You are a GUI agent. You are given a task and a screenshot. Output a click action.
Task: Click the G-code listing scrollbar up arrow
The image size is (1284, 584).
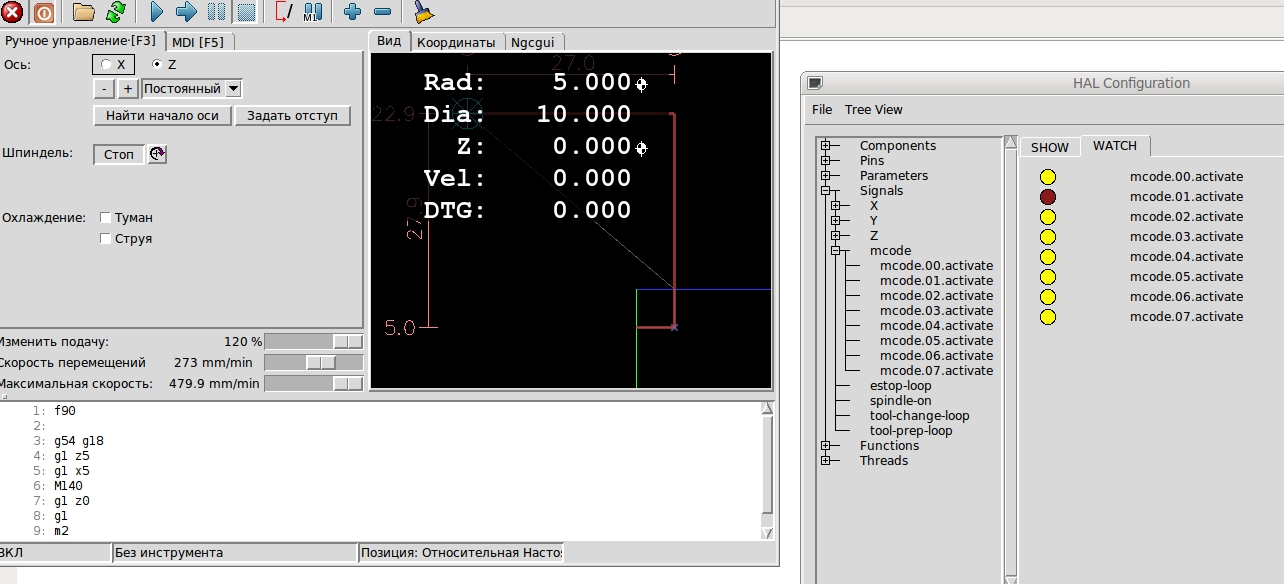(x=768, y=408)
